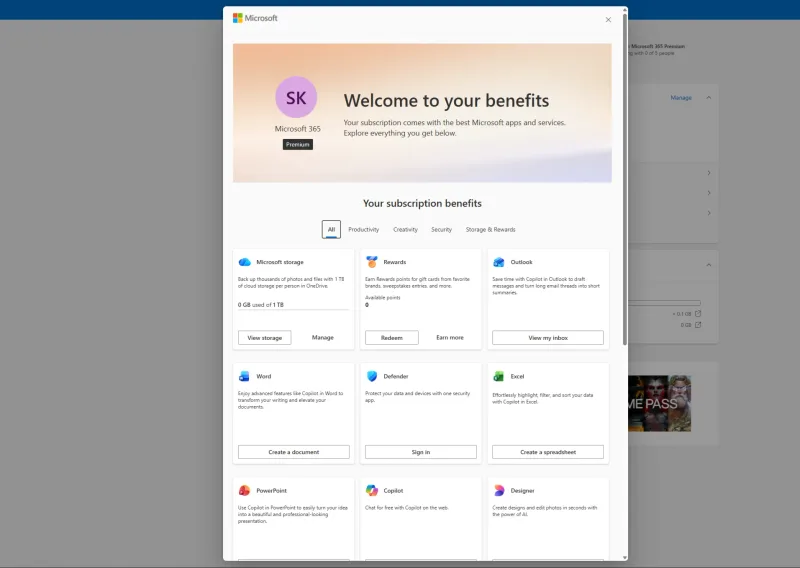Click the Microsoft storage card title
This screenshot has height=568, width=800.
tap(280, 262)
